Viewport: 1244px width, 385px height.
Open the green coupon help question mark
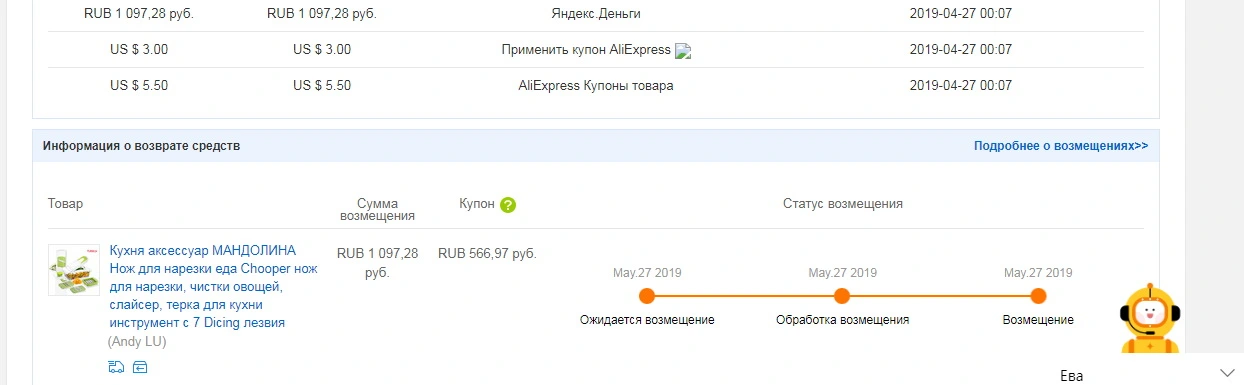pos(508,205)
